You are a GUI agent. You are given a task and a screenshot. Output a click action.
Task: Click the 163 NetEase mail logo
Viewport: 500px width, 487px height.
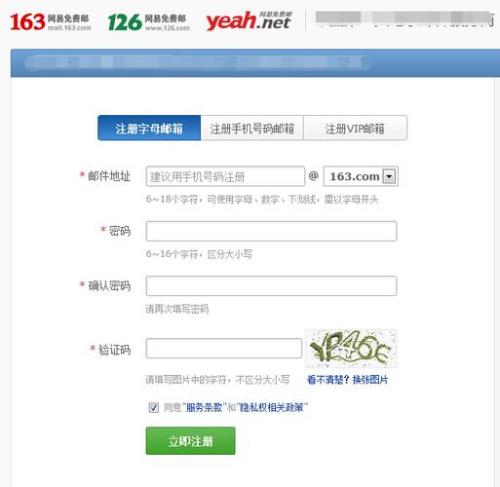tap(50, 22)
